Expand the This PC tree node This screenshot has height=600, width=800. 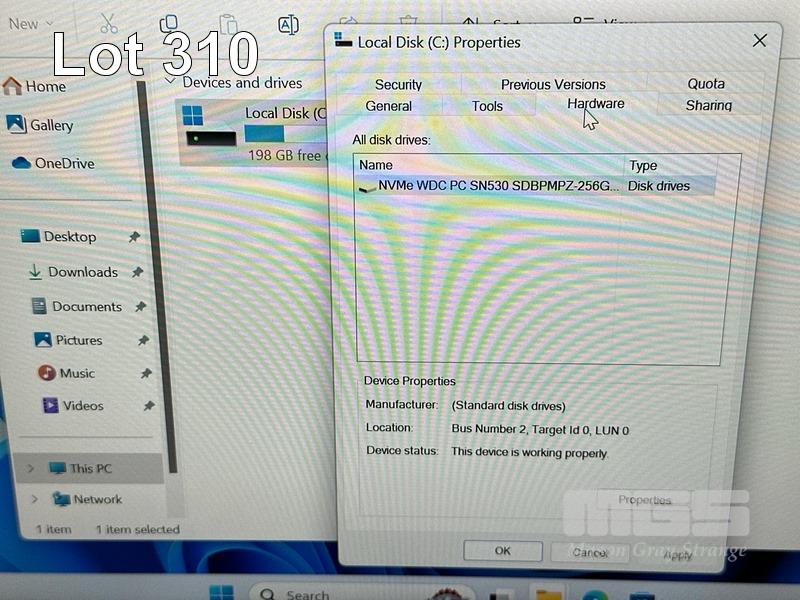click(x=31, y=468)
